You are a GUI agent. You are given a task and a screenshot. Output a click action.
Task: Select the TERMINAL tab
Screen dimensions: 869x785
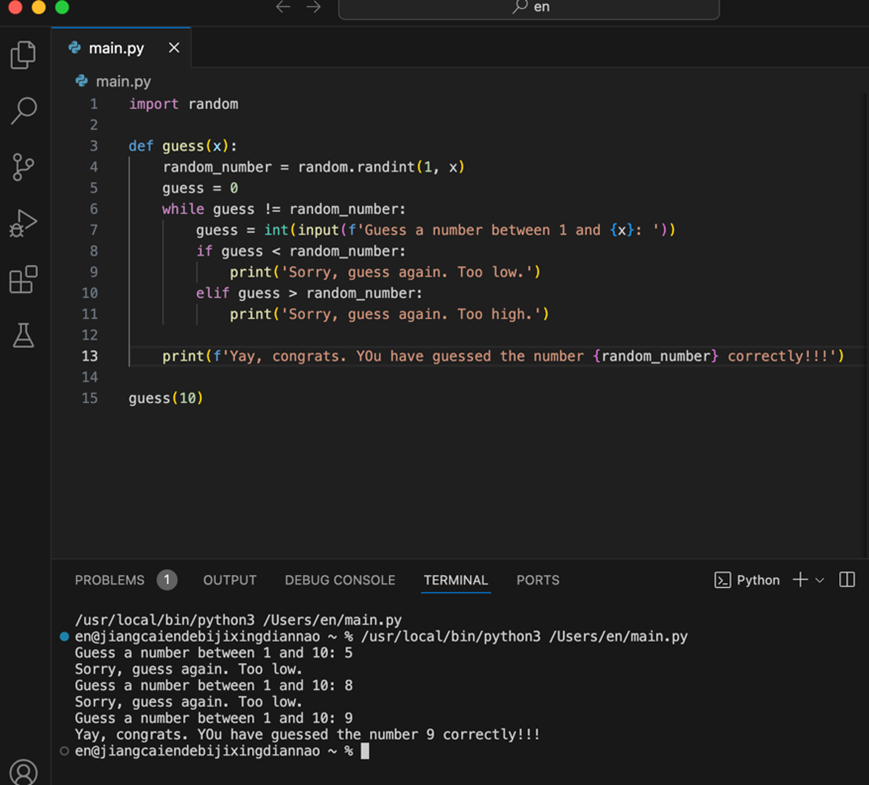pyautogui.click(x=456, y=580)
